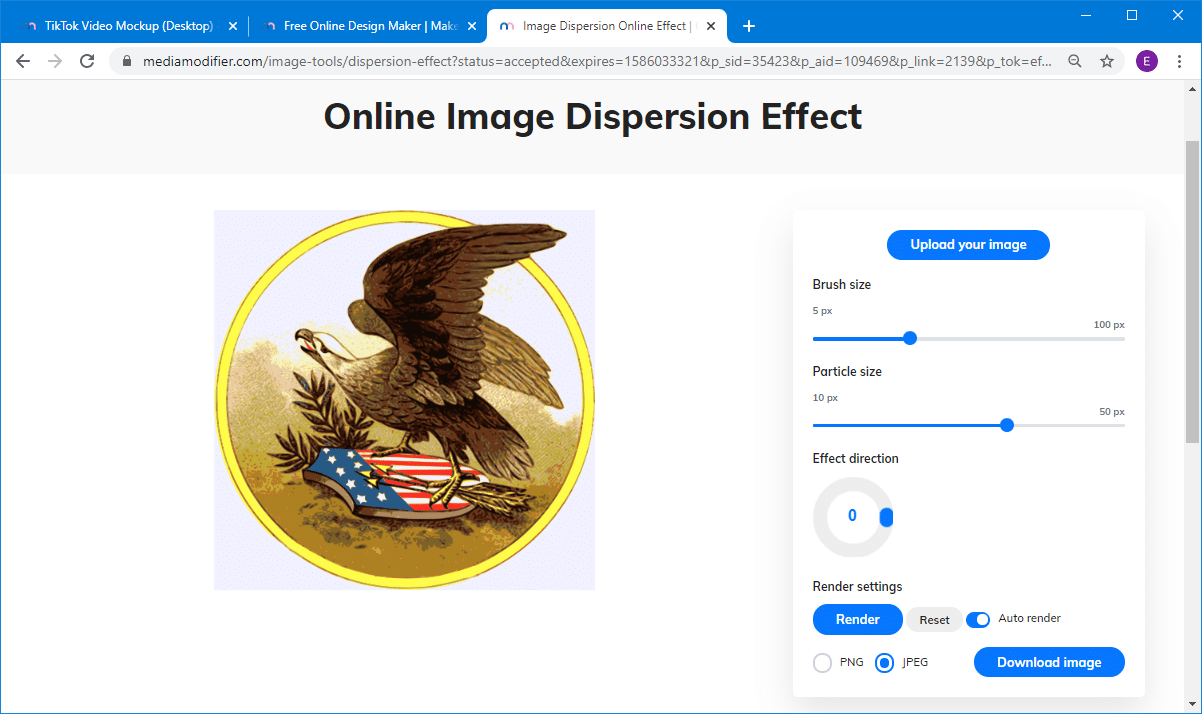Click the browser forward arrow
Viewport: 1202px width, 714px height.
pos(55,61)
